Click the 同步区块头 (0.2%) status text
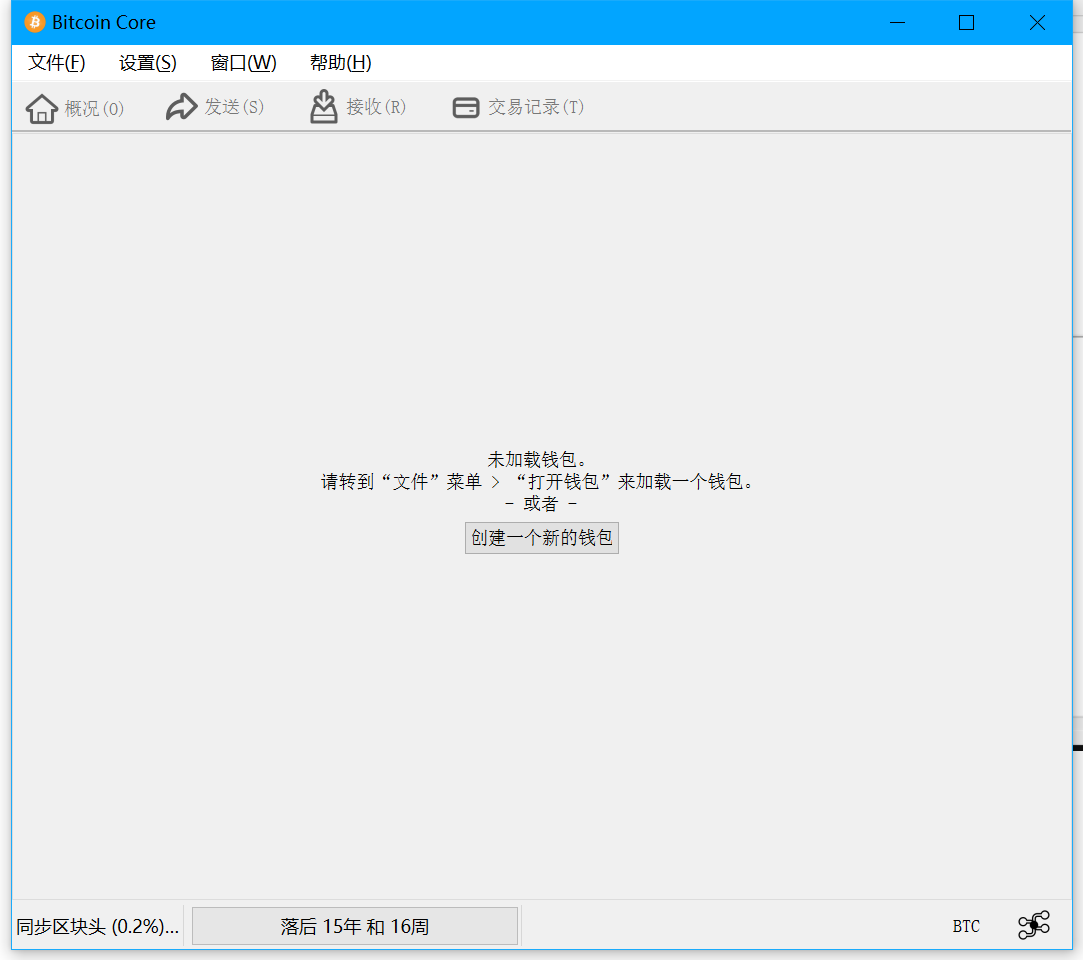The width and height of the screenshot is (1083, 960). pos(97,926)
